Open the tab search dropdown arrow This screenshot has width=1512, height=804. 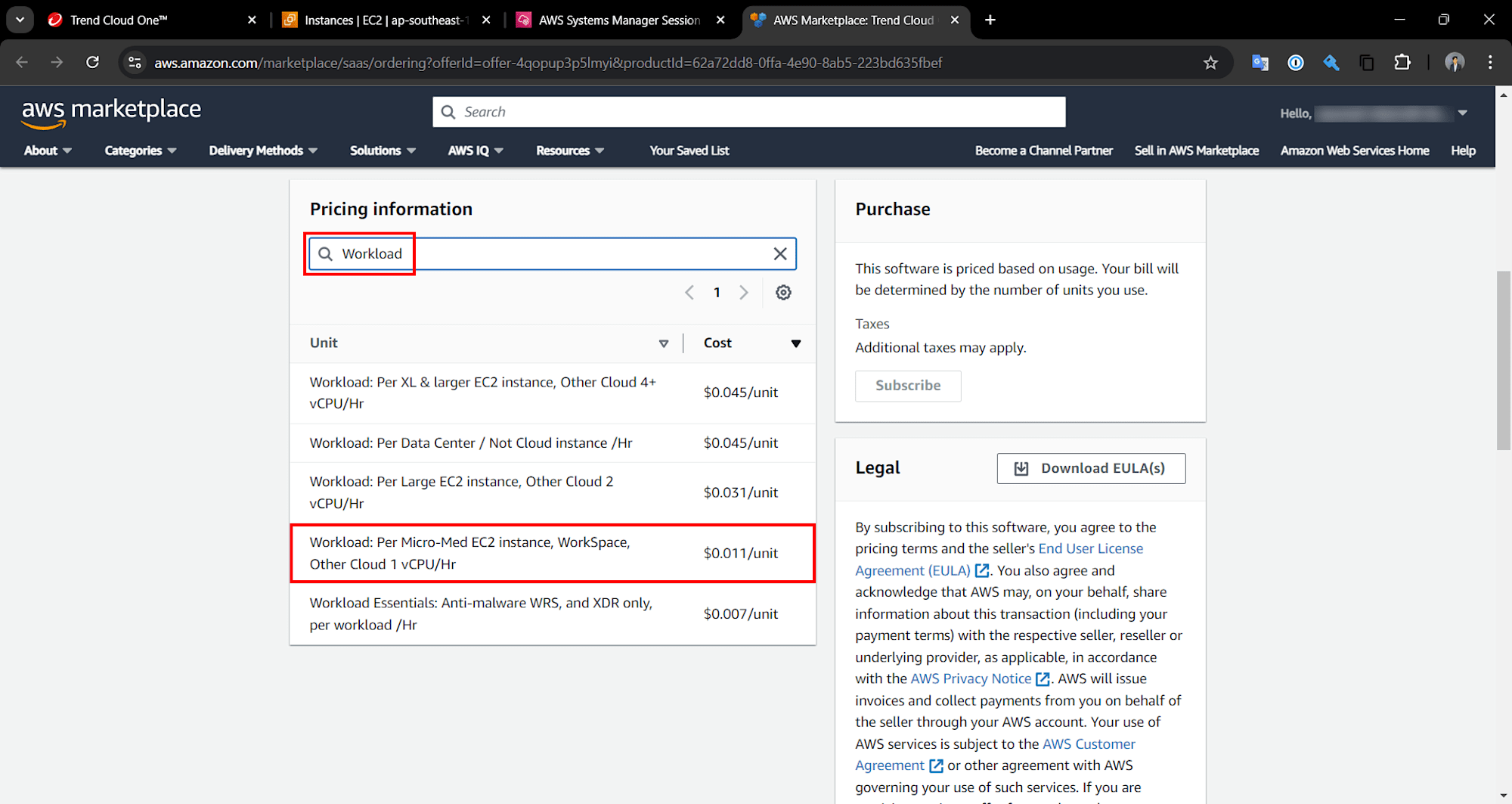(x=20, y=20)
